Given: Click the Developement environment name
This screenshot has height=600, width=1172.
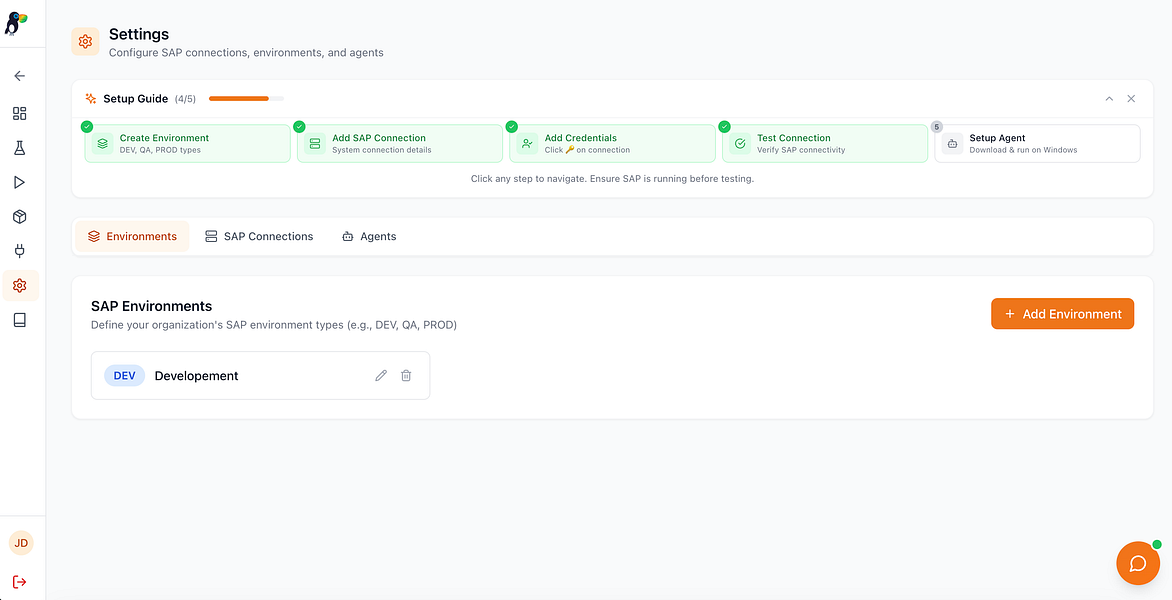Looking at the screenshot, I should click(x=197, y=376).
